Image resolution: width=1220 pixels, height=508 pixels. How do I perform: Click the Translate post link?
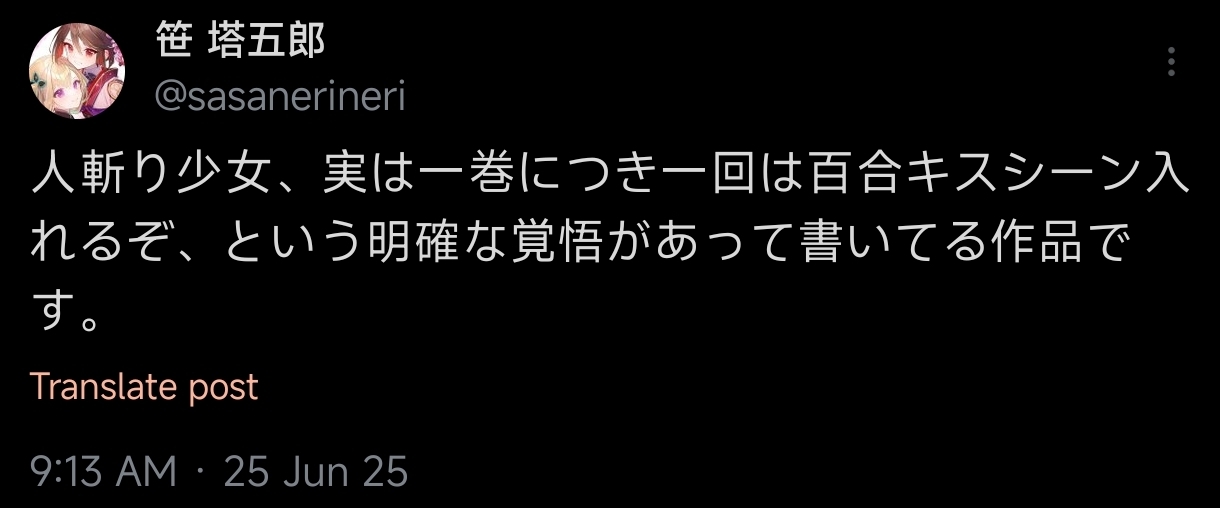tap(144, 387)
